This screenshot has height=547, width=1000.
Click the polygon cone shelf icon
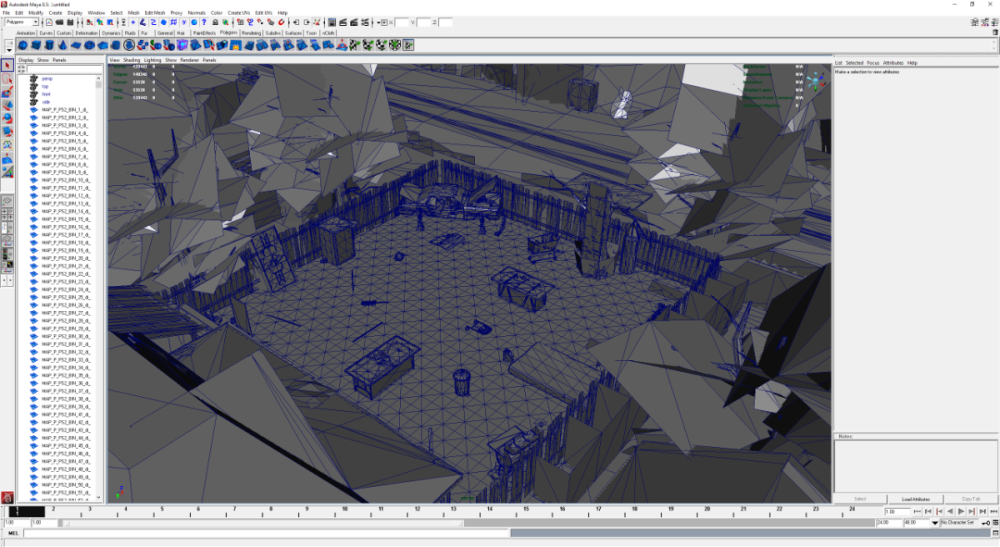tap(62, 44)
